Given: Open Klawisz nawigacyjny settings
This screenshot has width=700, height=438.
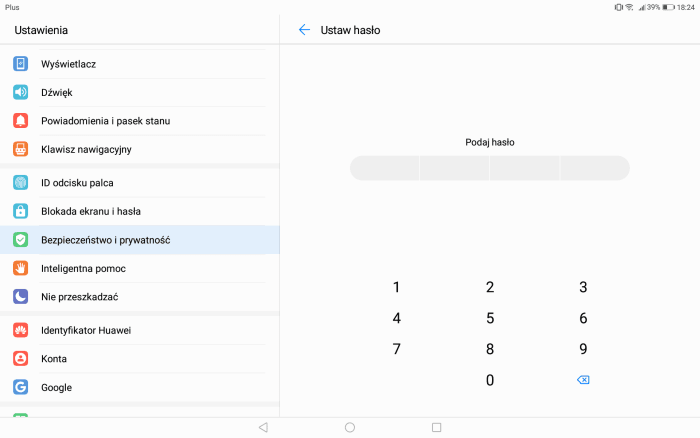Looking at the screenshot, I should (86, 149).
